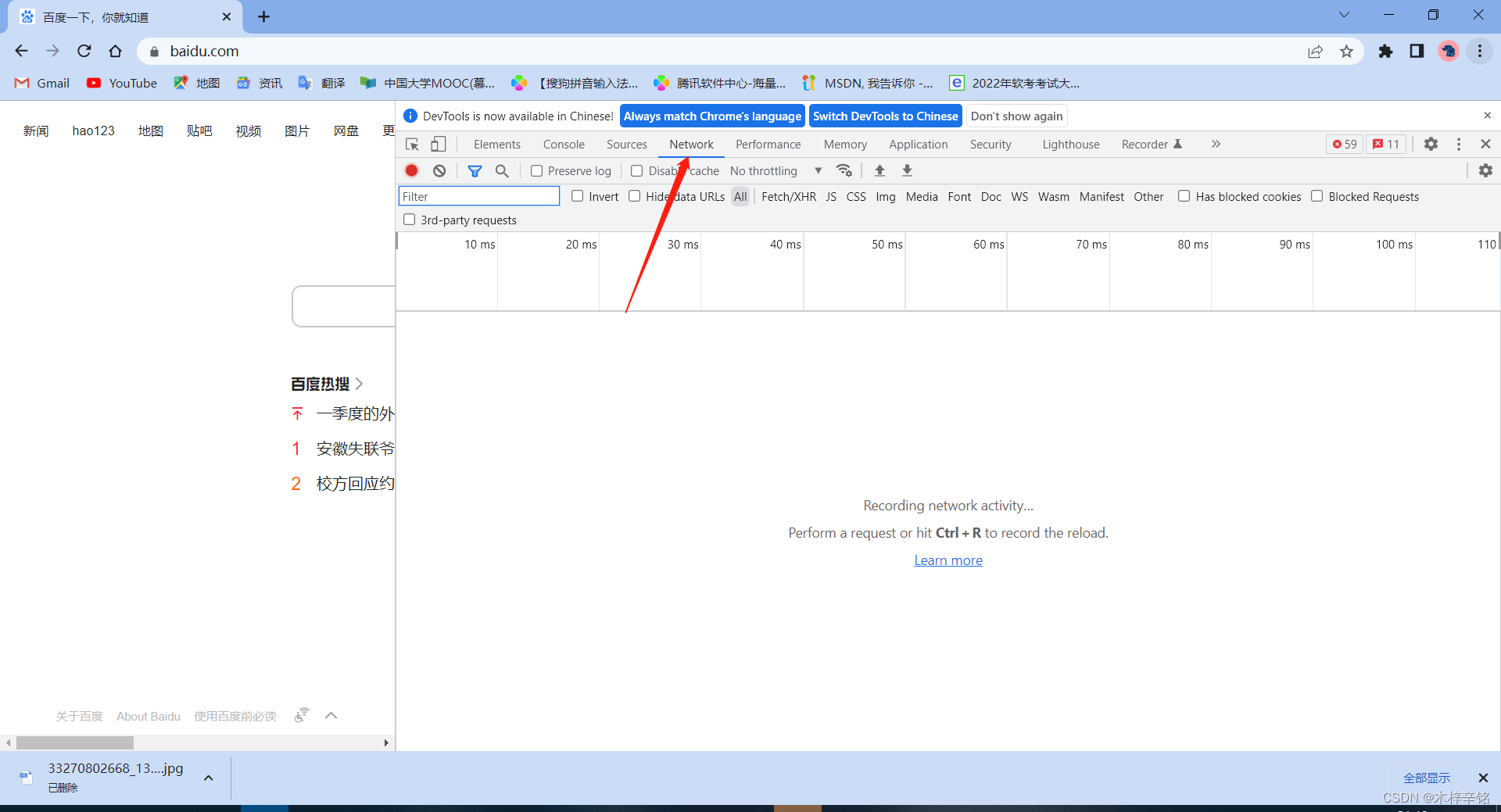Open the No throttling dropdown
Viewport: 1501px width, 812px height.
(x=776, y=171)
